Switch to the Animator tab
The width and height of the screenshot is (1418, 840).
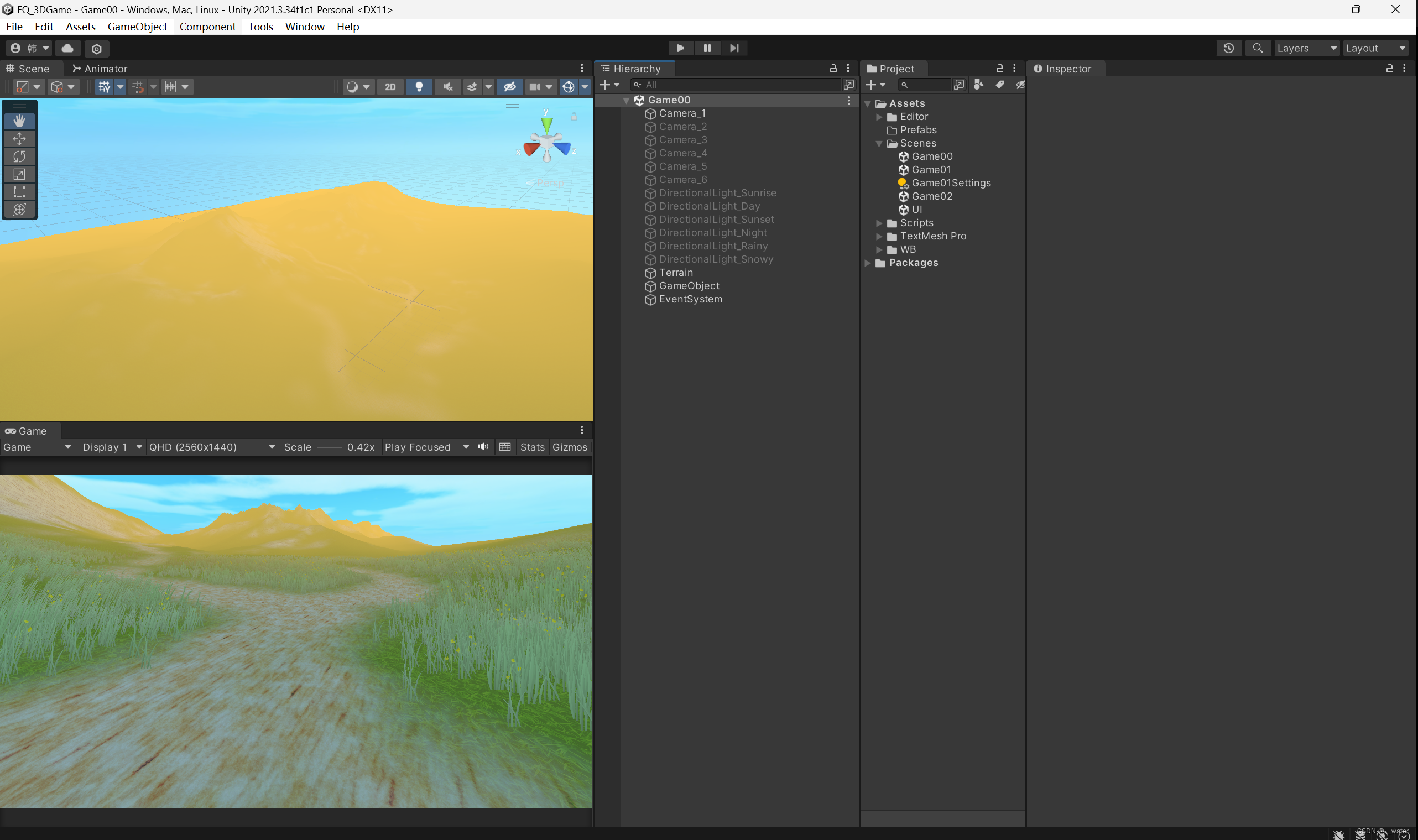tap(100, 69)
